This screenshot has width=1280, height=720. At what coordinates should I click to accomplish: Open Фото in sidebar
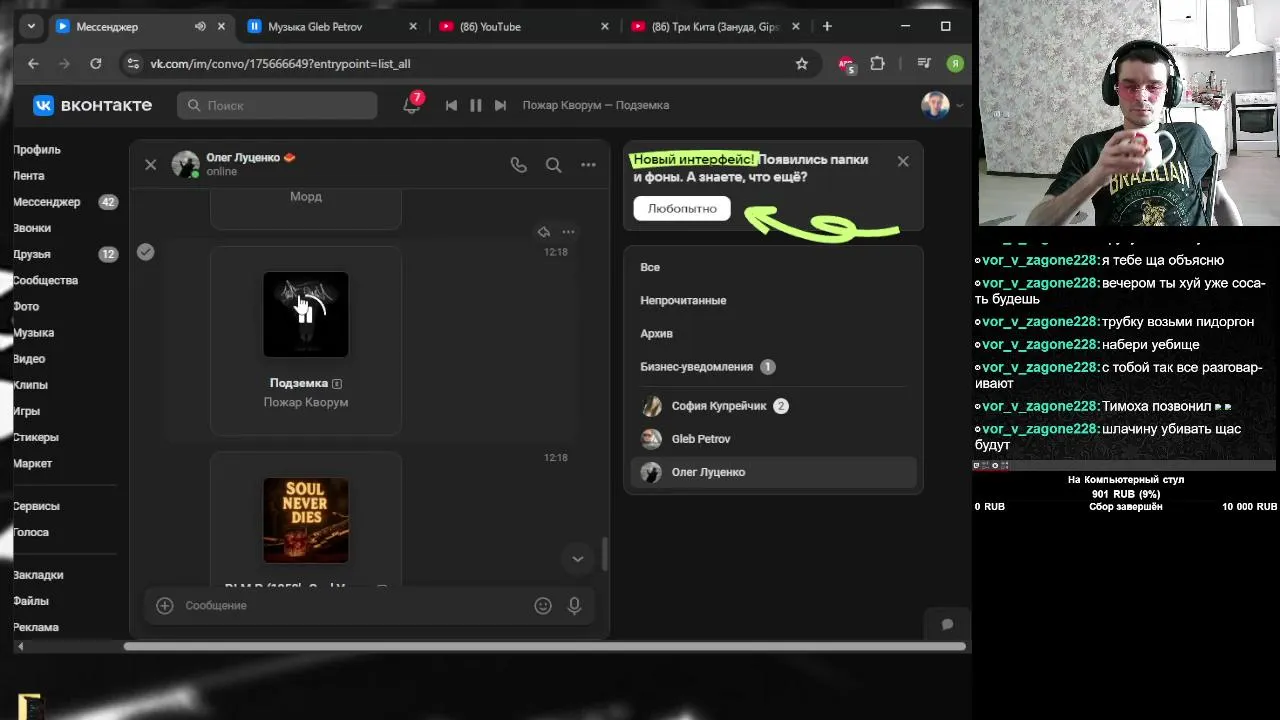(x=26, y=306)
